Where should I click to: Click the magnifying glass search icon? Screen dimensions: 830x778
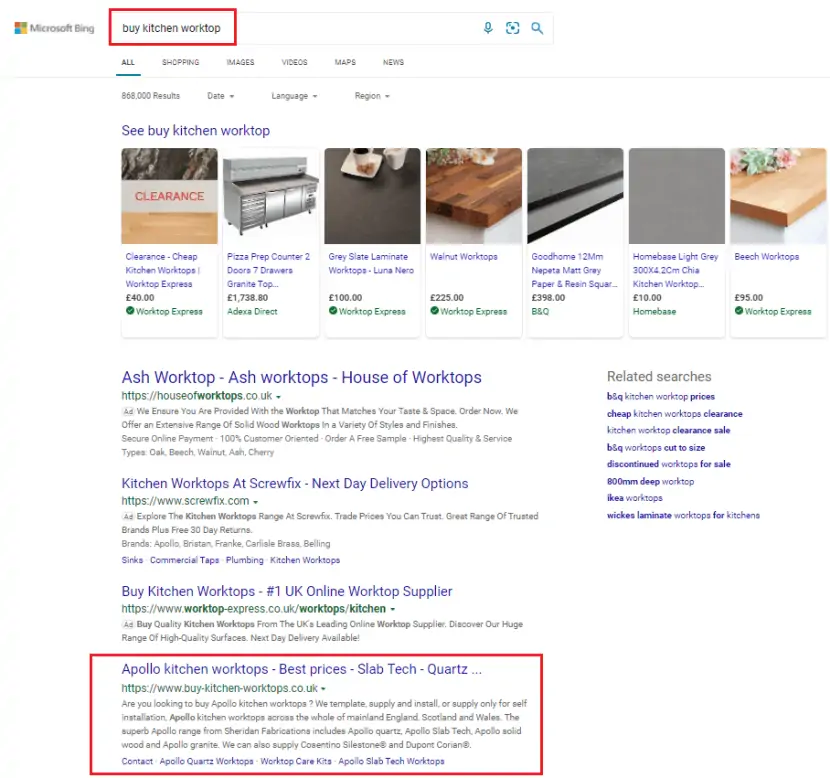coord(537,28)
